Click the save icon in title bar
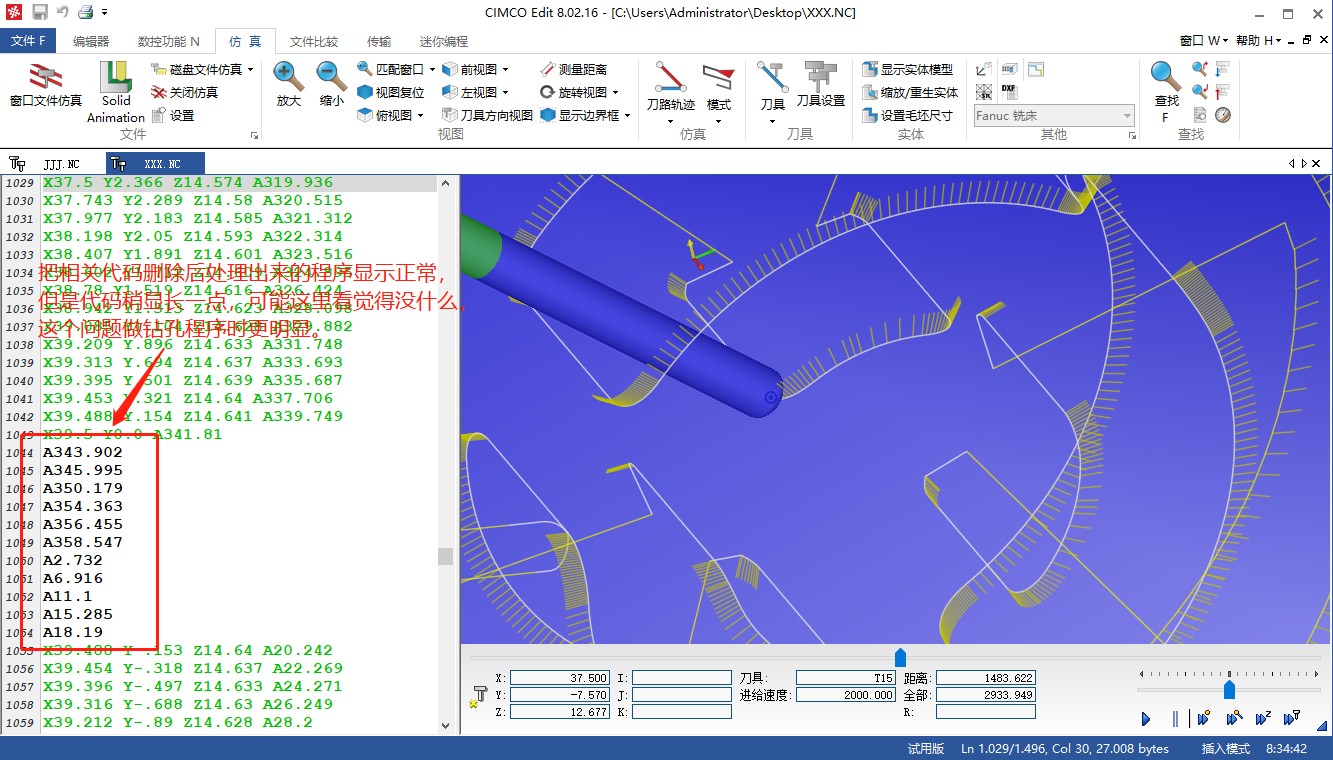 40,13
